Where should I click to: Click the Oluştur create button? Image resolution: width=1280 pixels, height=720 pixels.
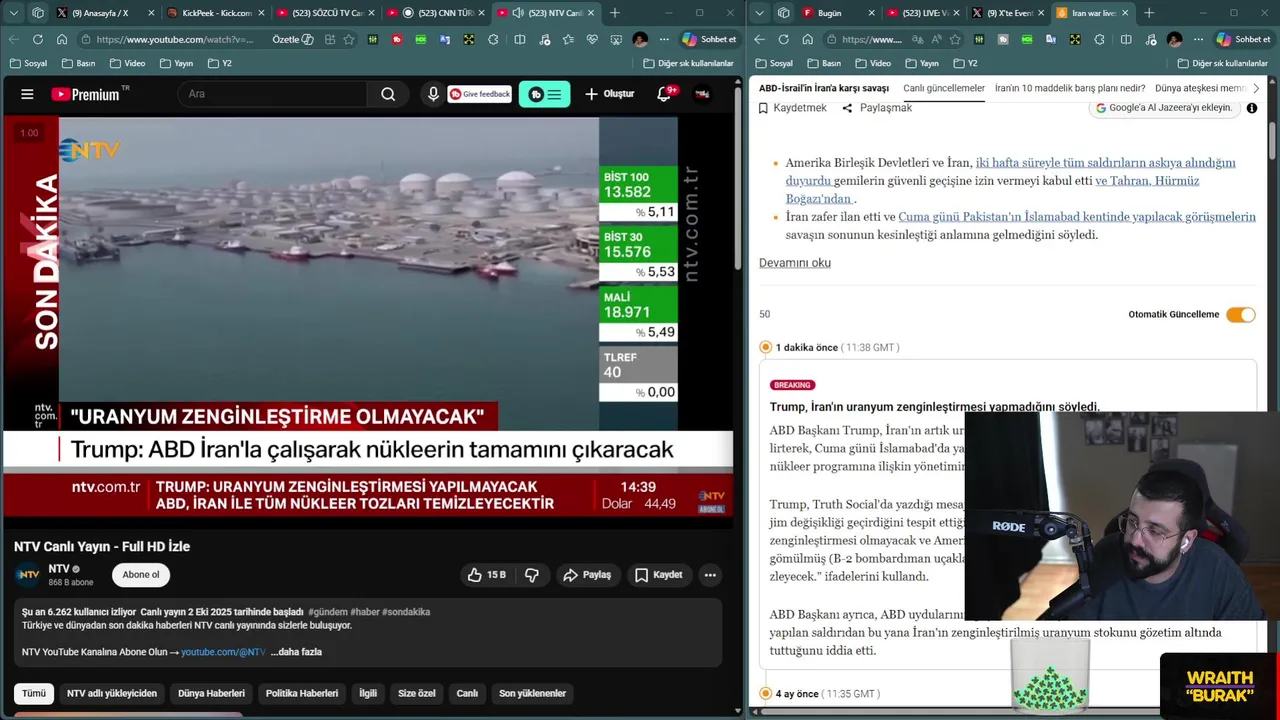click(x=610, y=94)
